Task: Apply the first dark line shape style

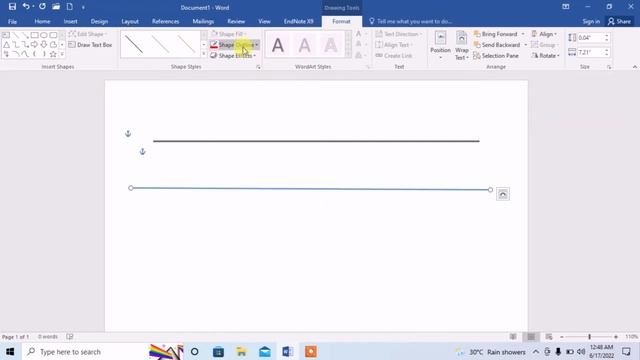Action: tap(133, 44)
